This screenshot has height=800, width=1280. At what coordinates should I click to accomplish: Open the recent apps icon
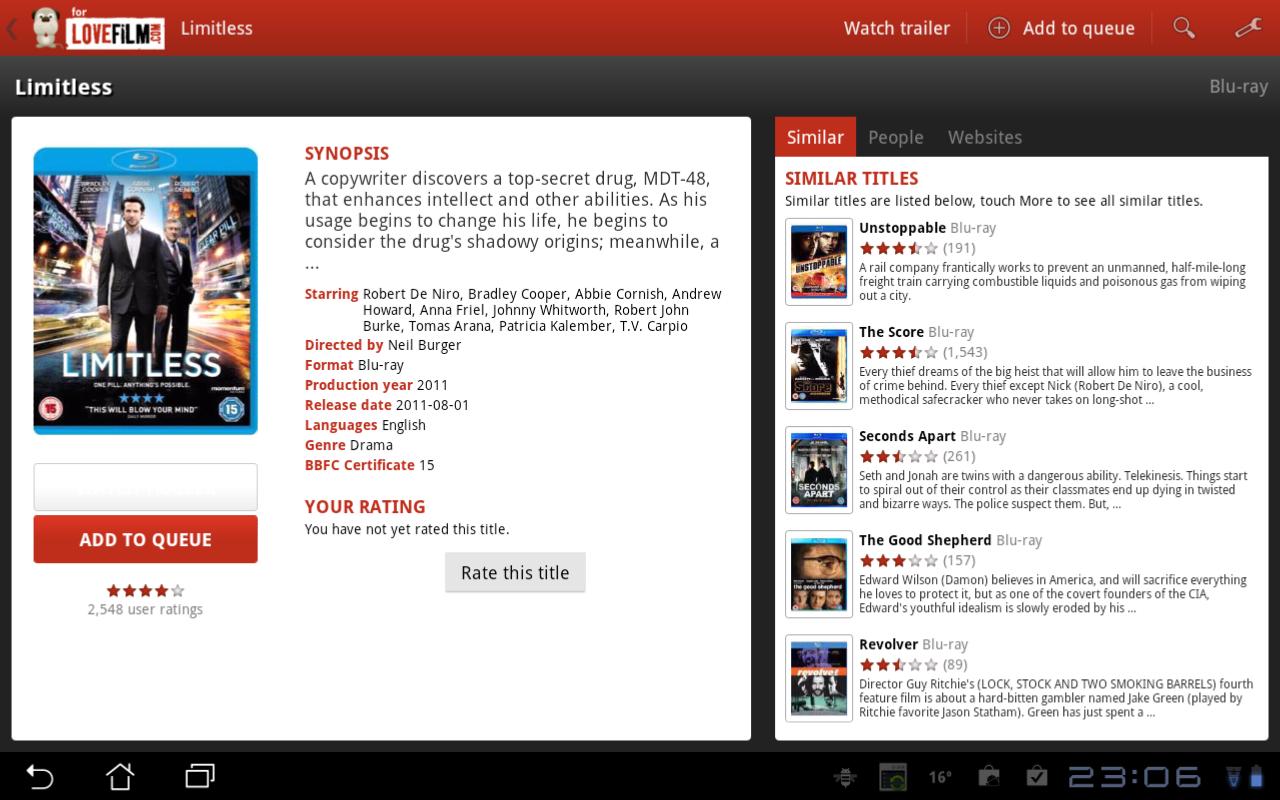coord(200,776)
